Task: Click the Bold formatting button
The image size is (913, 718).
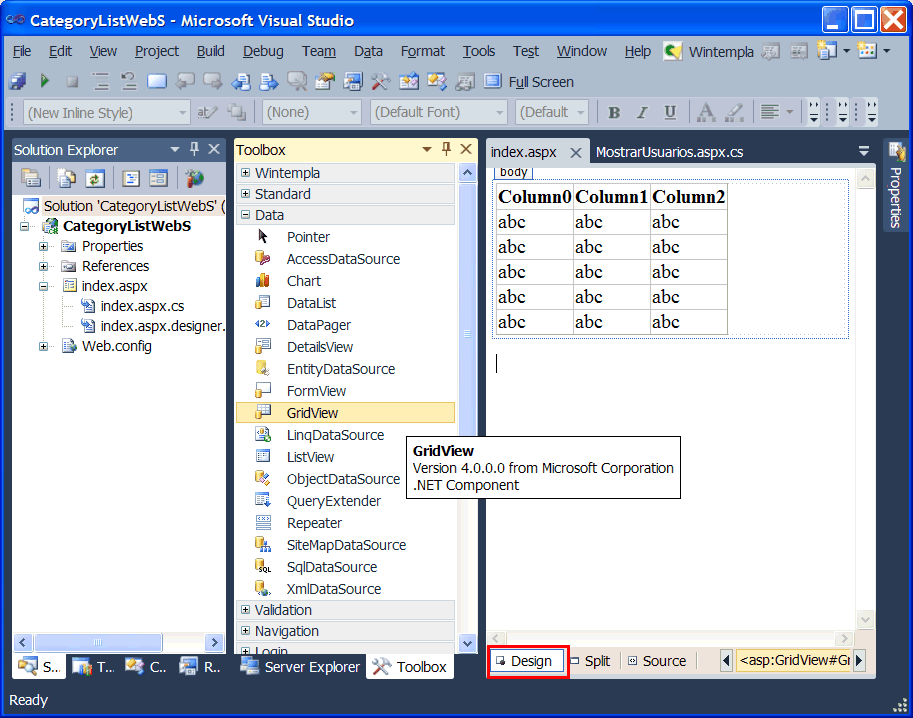Action: coord(614,112)
